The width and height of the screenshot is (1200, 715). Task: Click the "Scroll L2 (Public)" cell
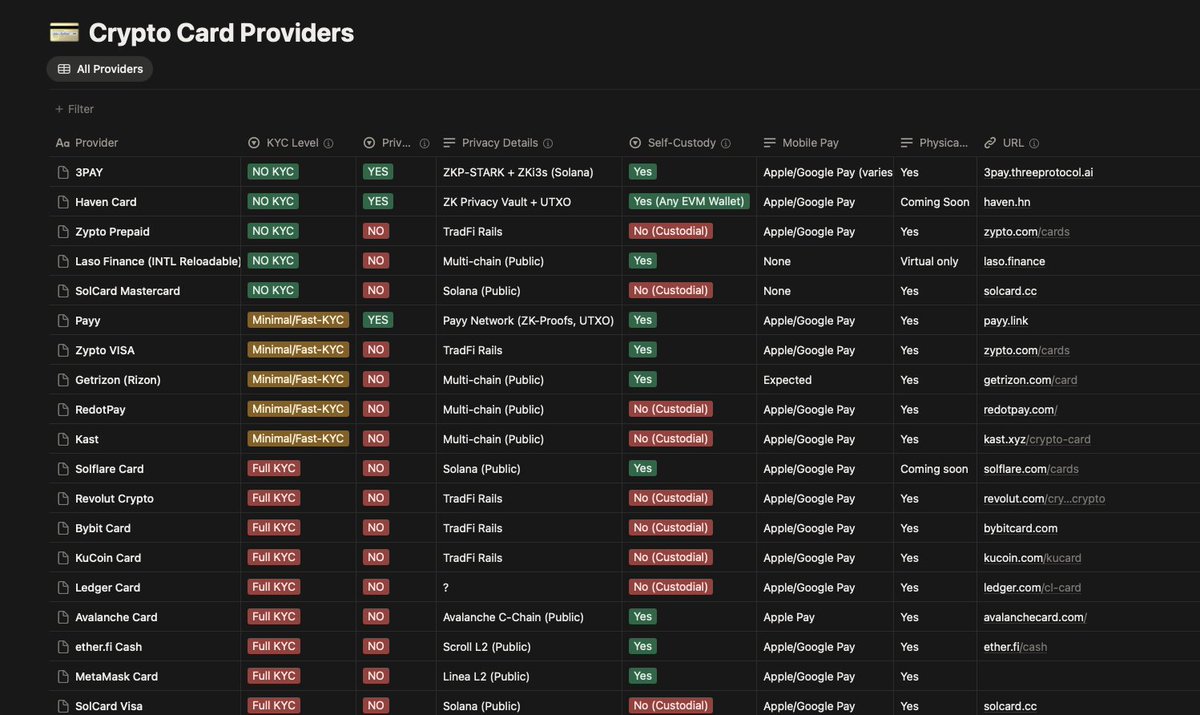487,647
